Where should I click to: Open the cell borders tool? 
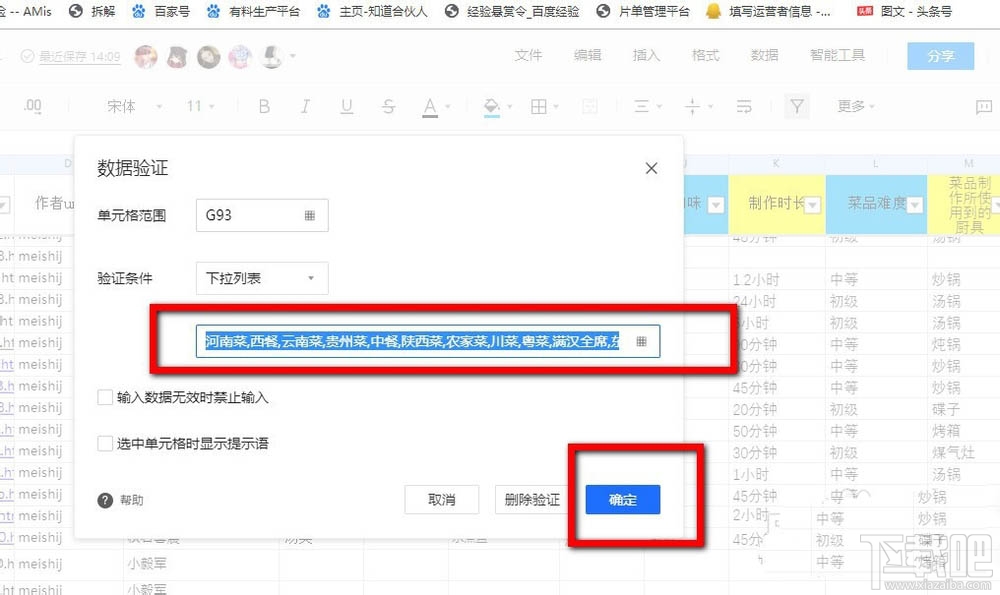[538, 106]
